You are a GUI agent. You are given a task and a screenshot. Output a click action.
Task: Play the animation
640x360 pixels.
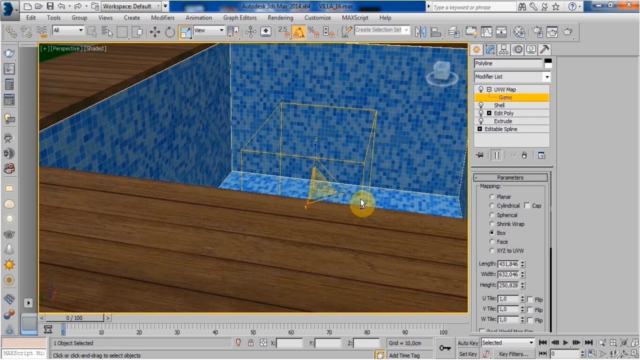point(565,343)
